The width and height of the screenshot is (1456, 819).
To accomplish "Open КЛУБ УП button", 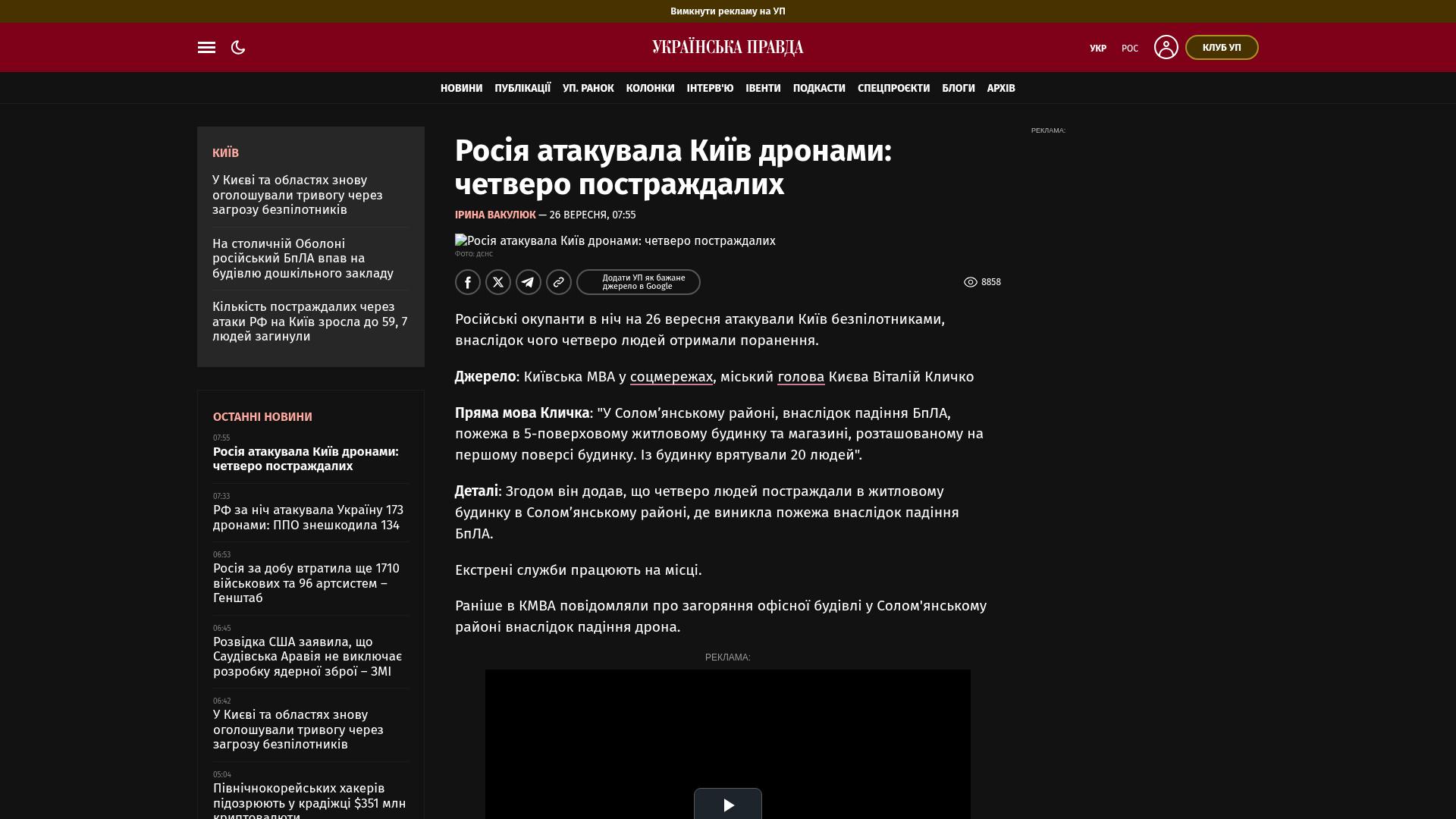I will coord(1222,47).
